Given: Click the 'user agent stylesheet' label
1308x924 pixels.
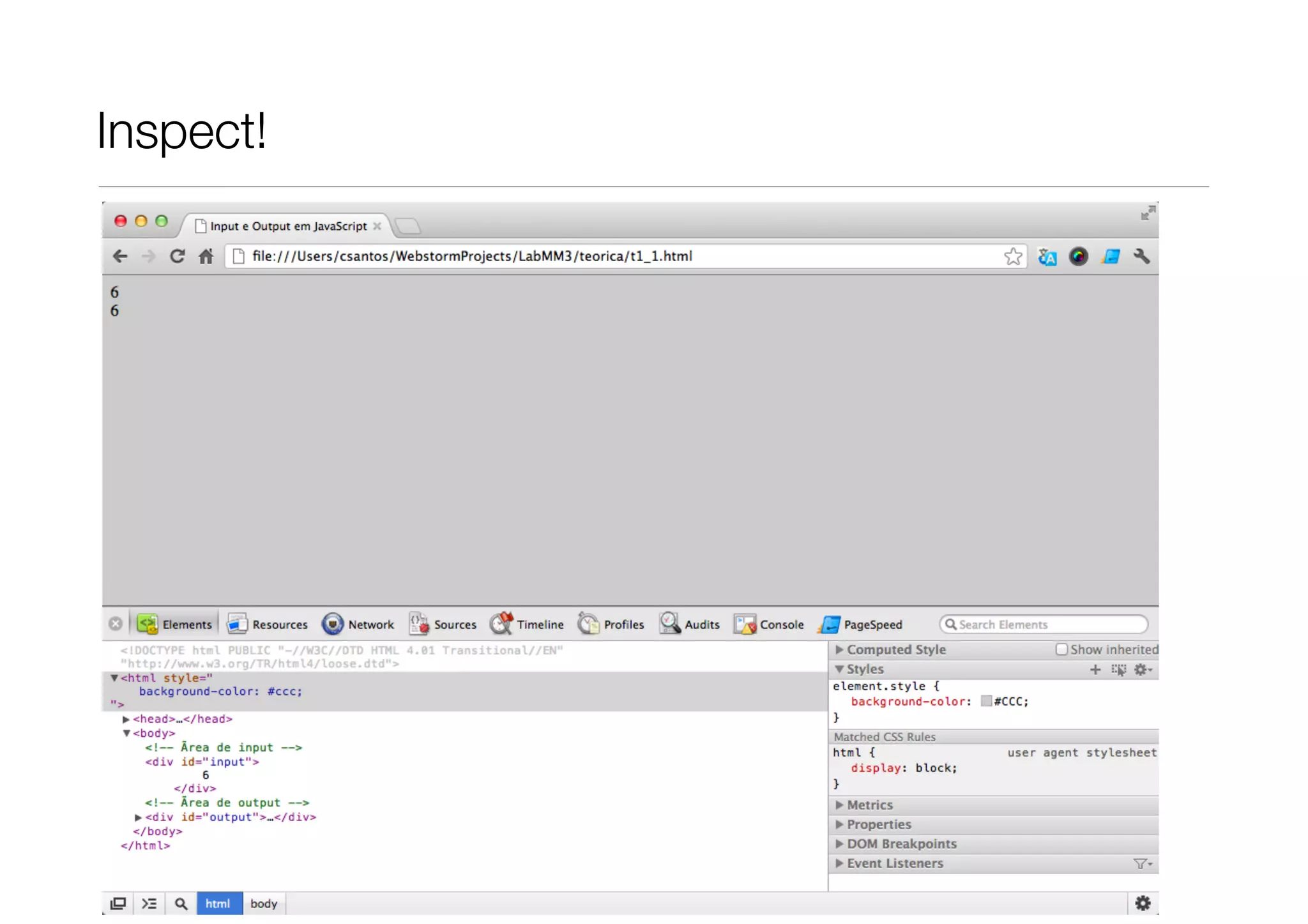Looking at the screenshot, I should 1082,753.
